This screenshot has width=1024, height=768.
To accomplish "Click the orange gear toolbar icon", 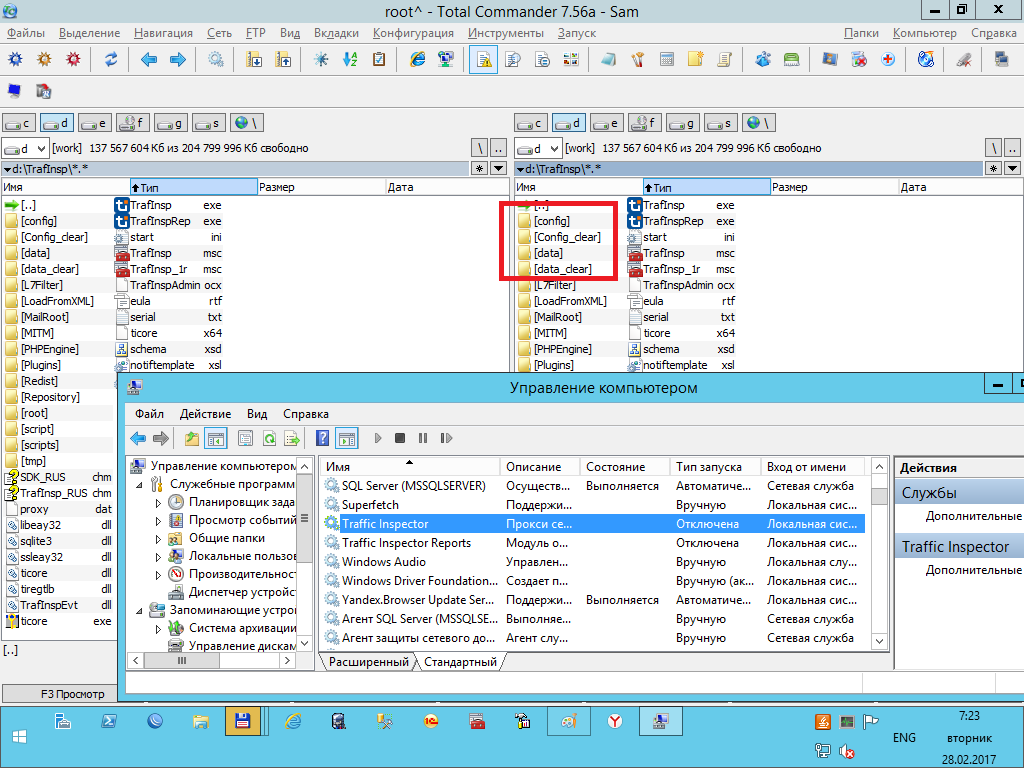I will (x=44, y=59).
